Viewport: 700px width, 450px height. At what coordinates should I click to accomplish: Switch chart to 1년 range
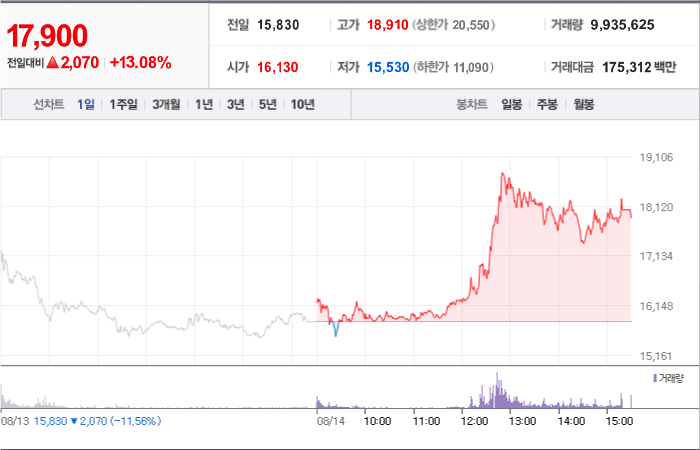coord(204,104)
